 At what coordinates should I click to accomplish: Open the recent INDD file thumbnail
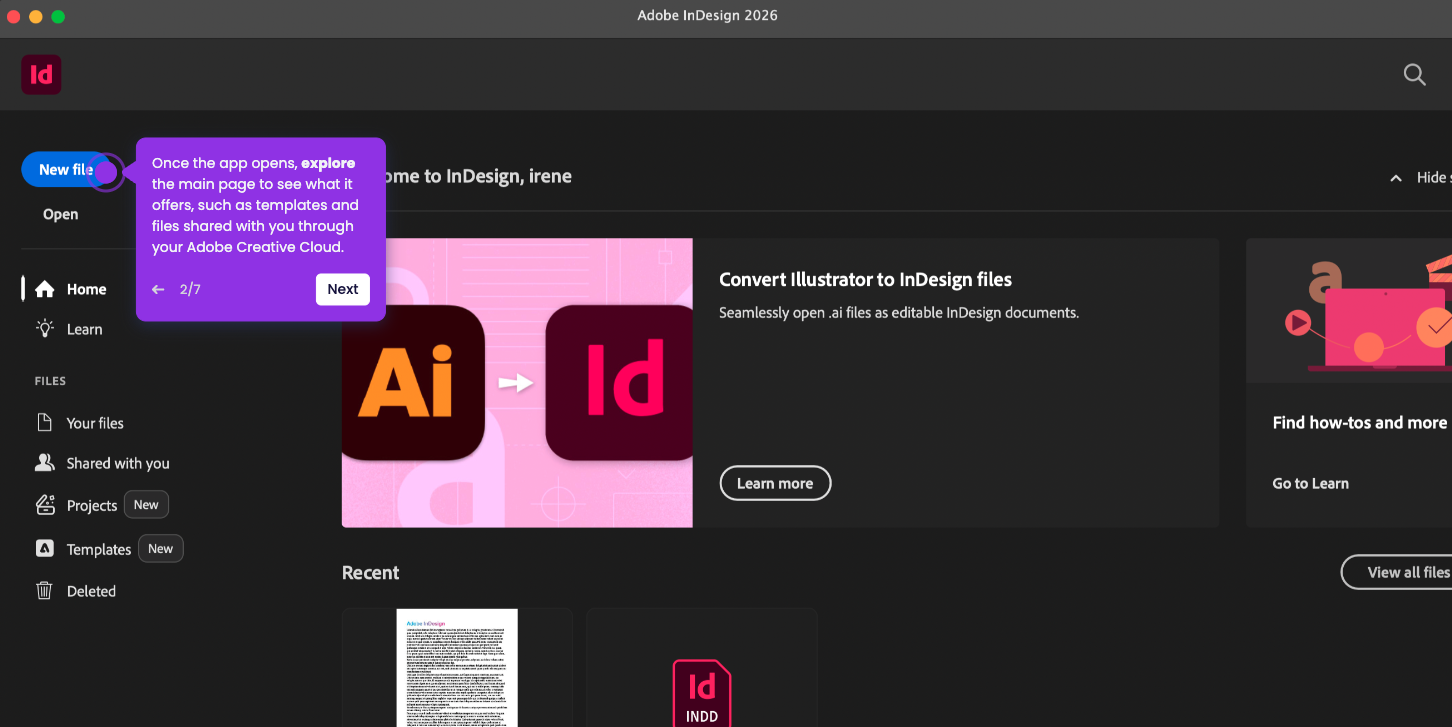point(702,668)
